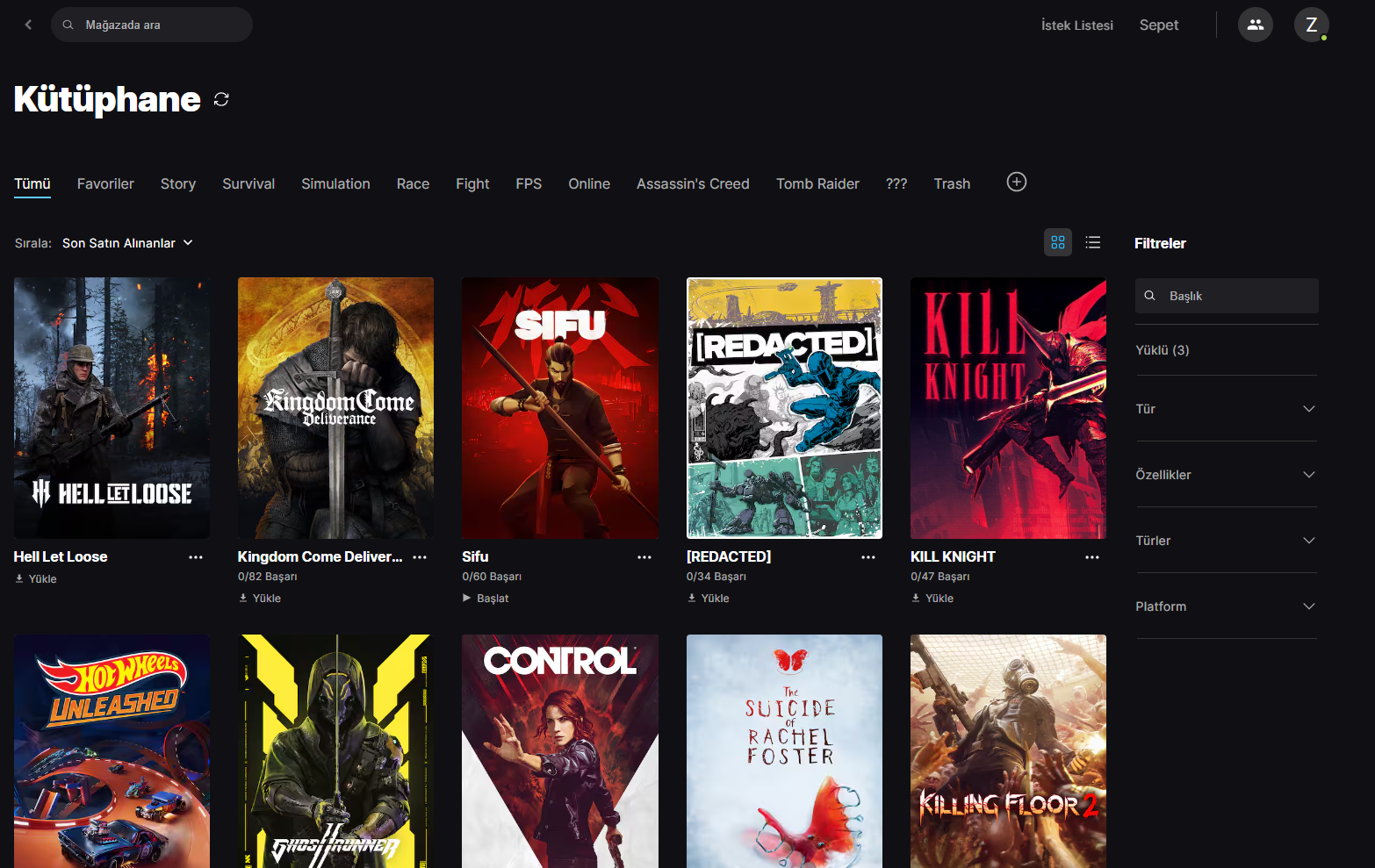1375x868 pixels.
Task: Open more options for KILL KNIGHT
Action: pos(1092,557)
